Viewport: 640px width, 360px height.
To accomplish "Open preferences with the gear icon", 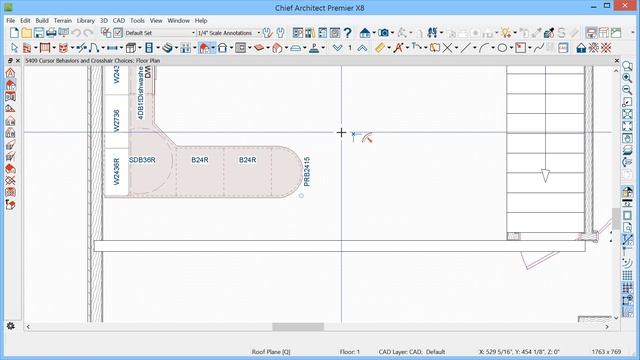I will point(11,326).
